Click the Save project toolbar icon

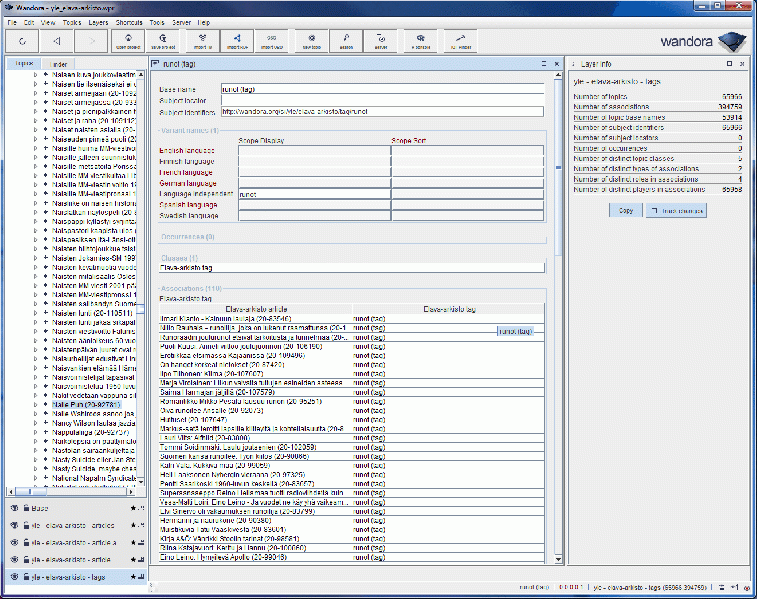click(164, 41)
